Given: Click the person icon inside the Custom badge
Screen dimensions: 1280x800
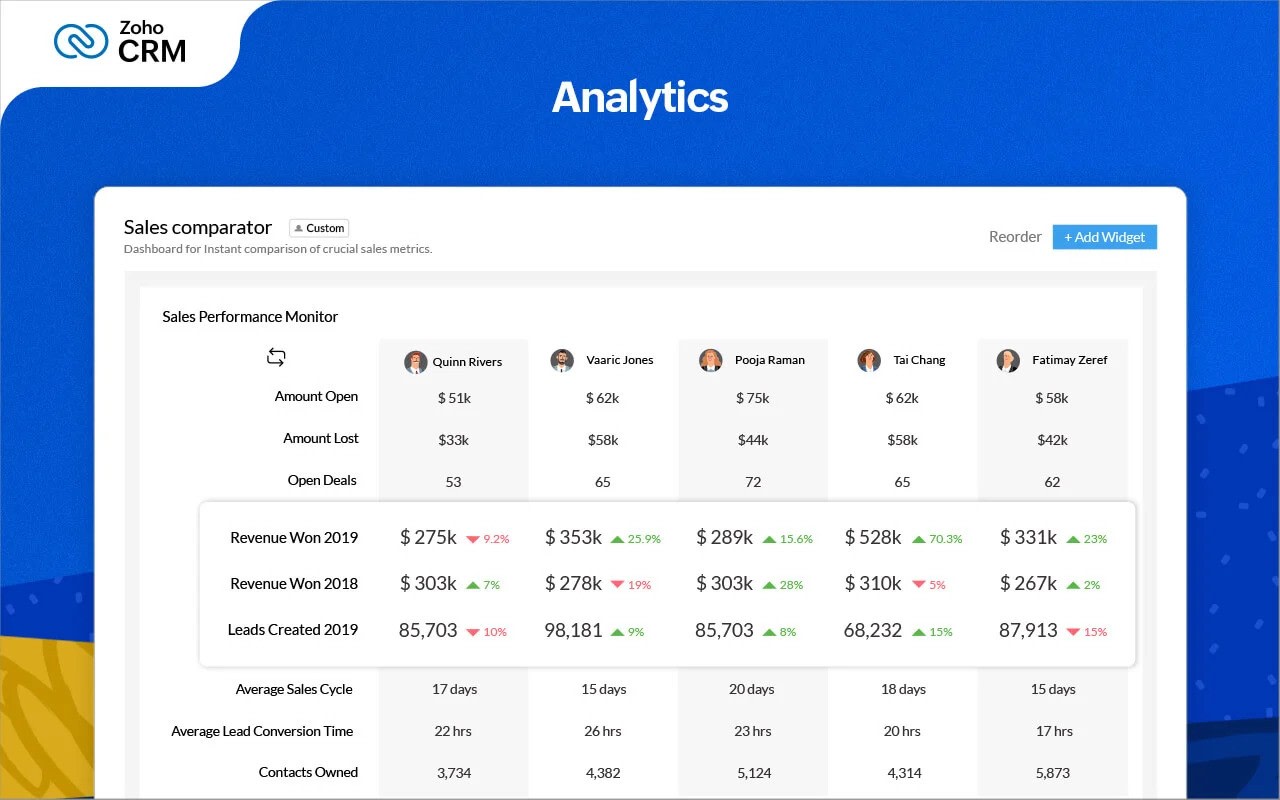Looking at the screenshot, I should [299, 227].
